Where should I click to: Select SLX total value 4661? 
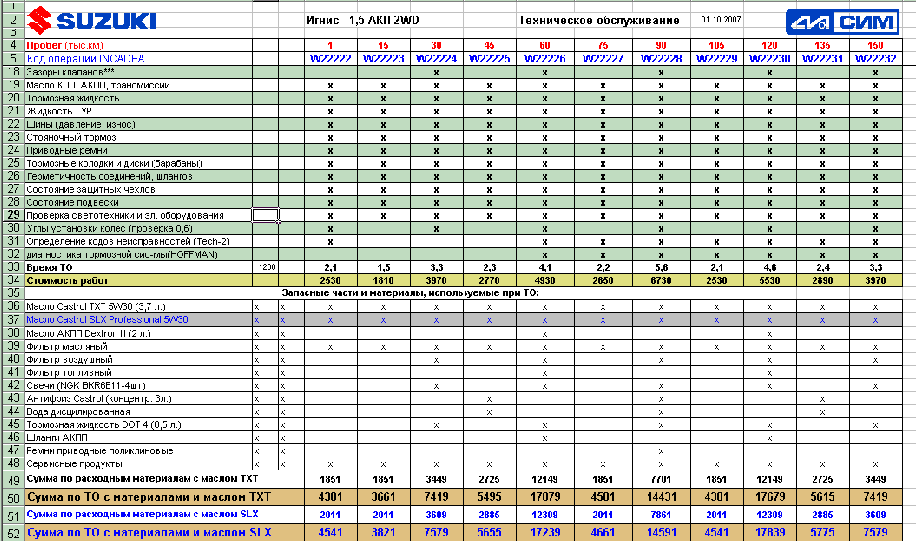[603, 533]
